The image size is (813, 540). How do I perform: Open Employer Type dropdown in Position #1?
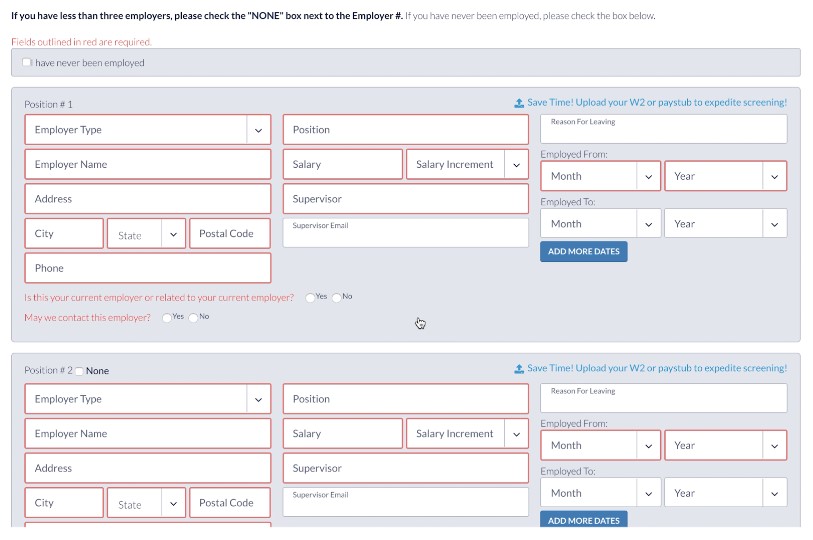point(147,130)
